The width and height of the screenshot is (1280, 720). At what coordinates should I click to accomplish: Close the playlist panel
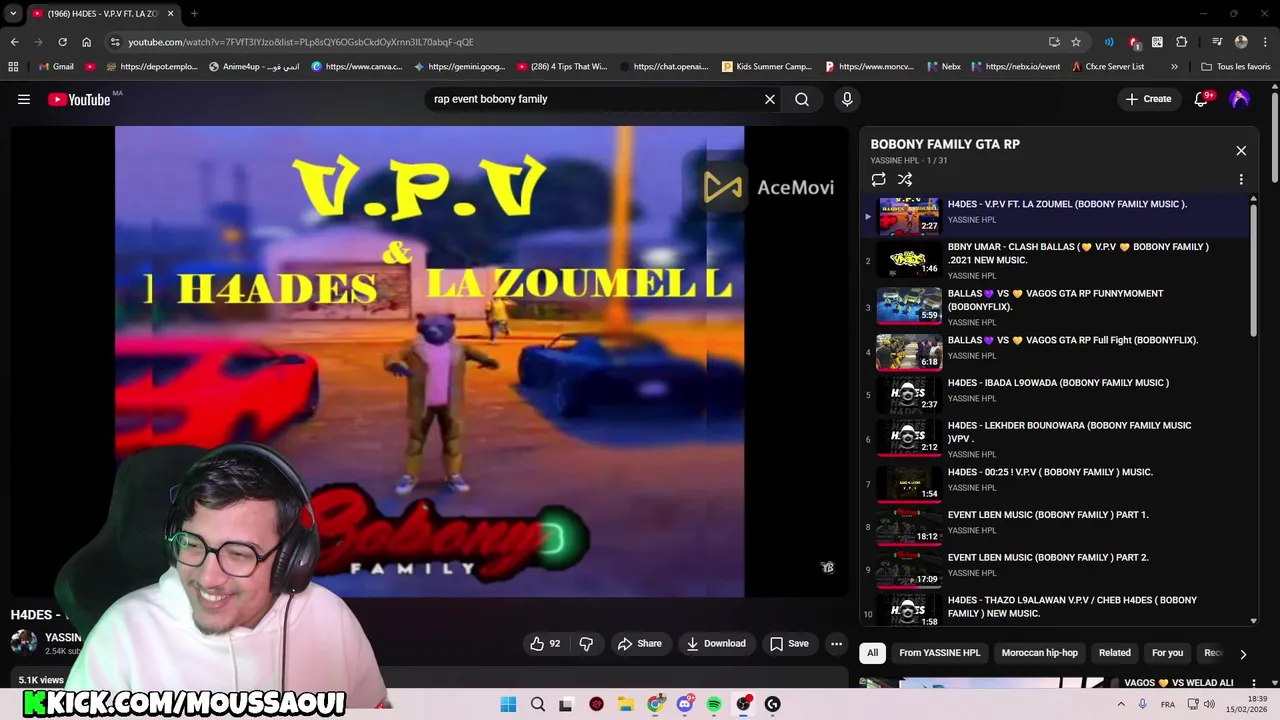point(1241,151)
